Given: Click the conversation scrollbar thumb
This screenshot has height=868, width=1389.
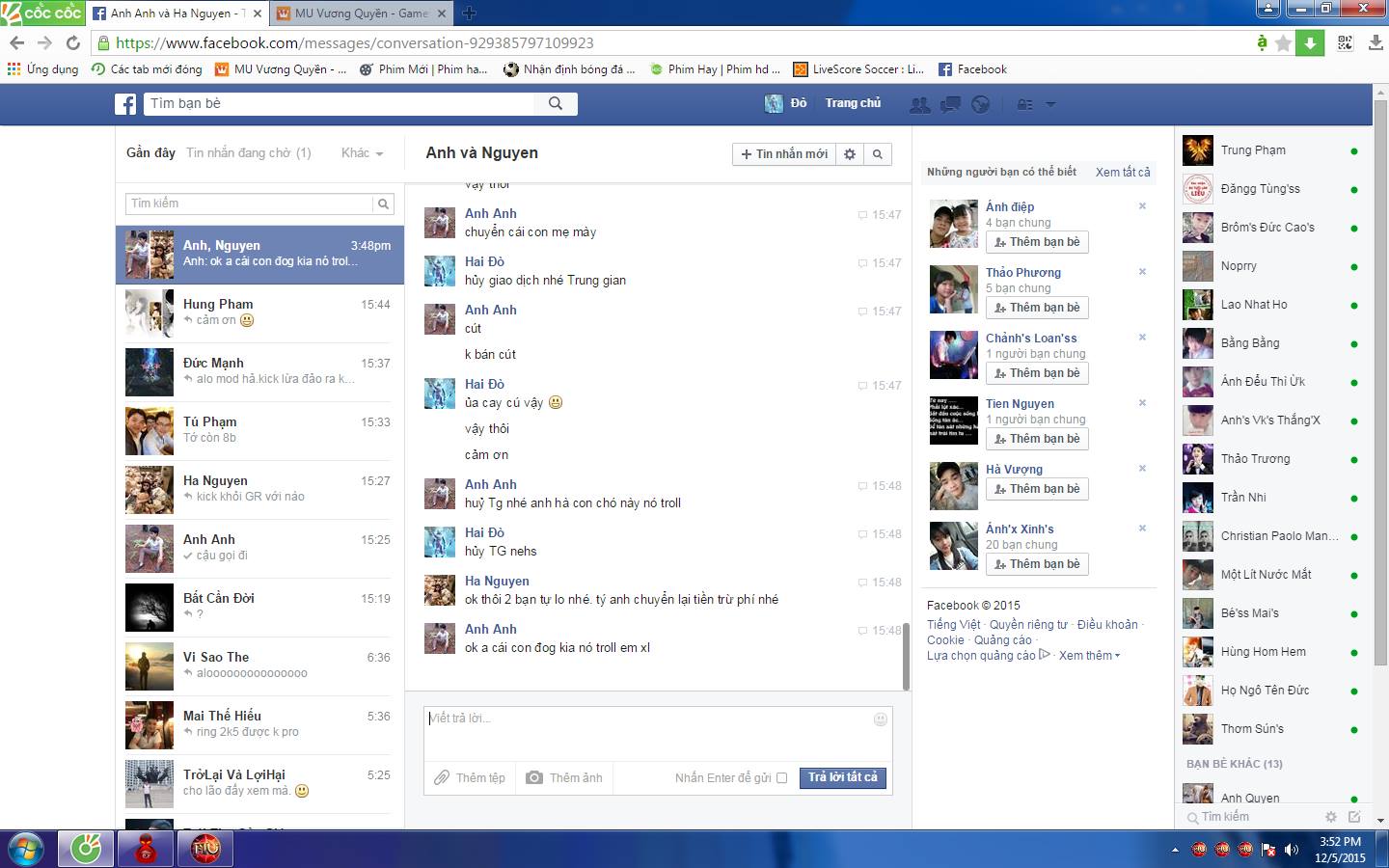Looking at the screenshot, I should (x=906, y=656).
